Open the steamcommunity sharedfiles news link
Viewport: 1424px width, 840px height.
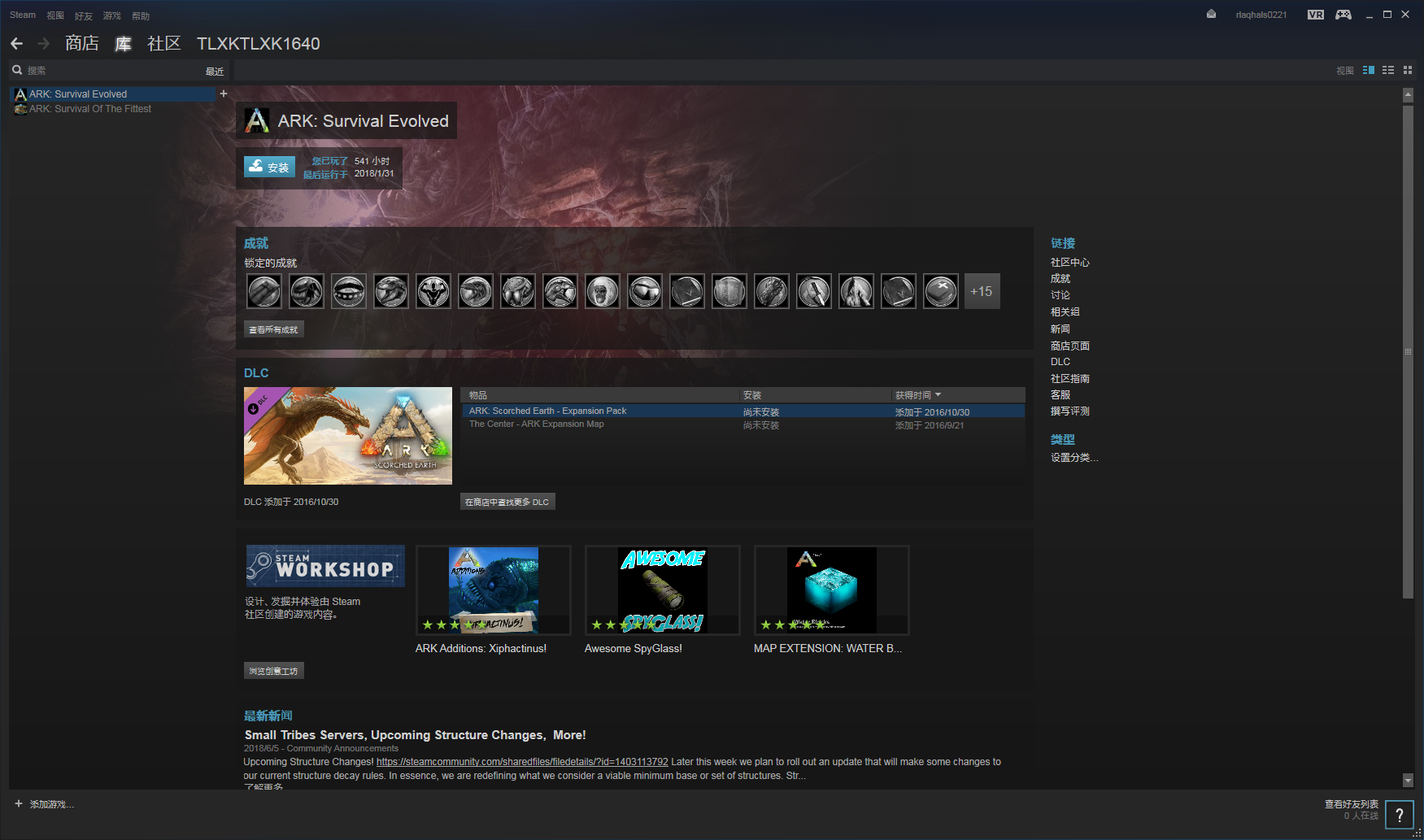pyautogui.click(x=522, y=762)
